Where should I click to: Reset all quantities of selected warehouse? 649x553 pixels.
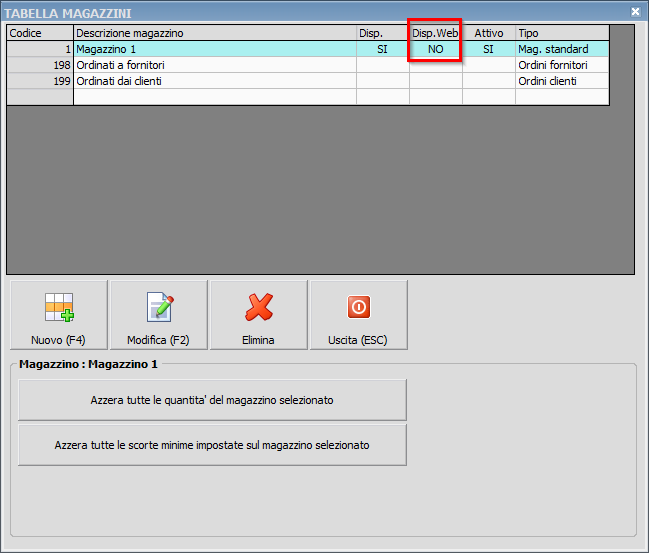(212, 400)
